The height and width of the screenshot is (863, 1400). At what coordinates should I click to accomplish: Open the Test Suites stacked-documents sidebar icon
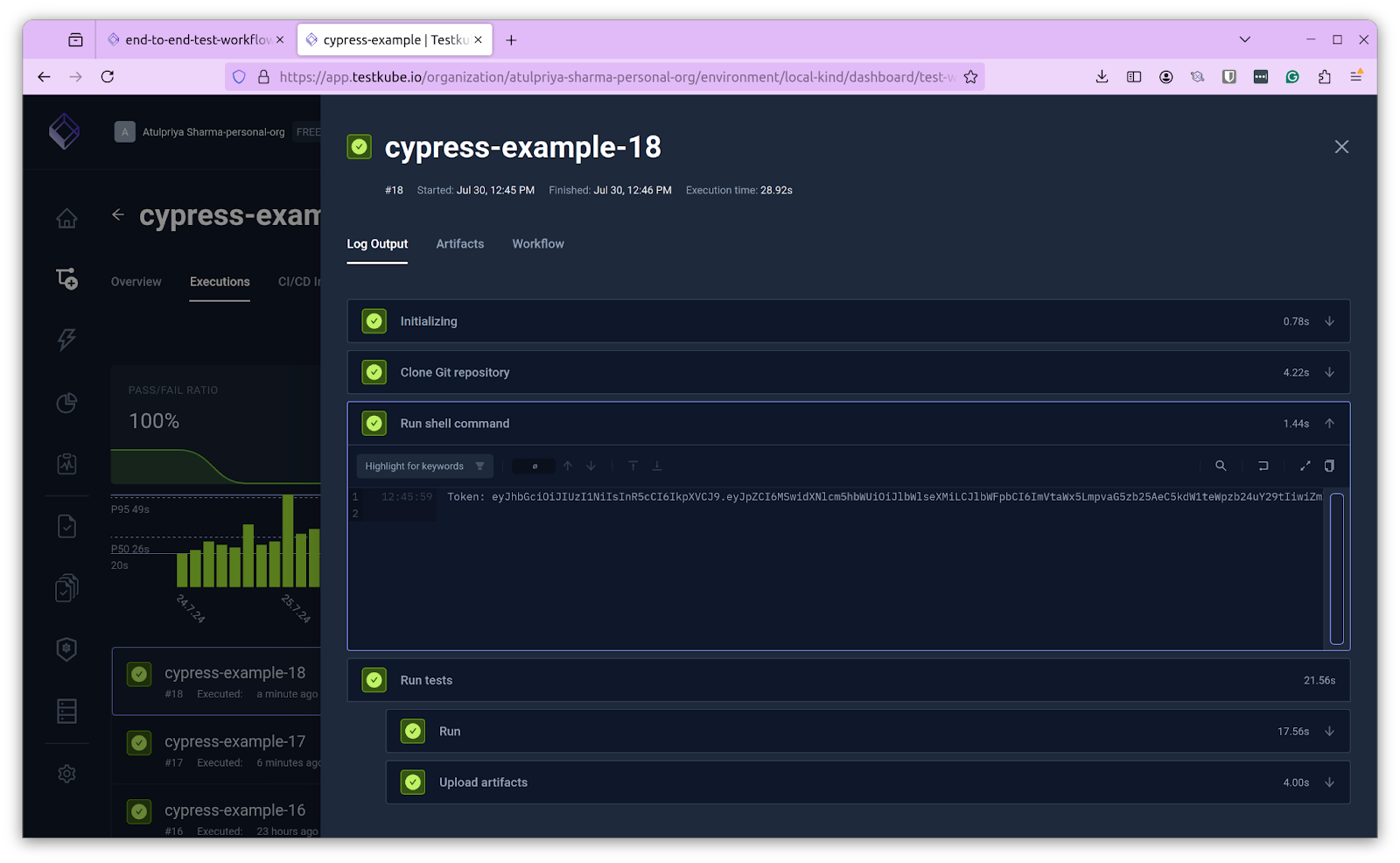point(66,588)
